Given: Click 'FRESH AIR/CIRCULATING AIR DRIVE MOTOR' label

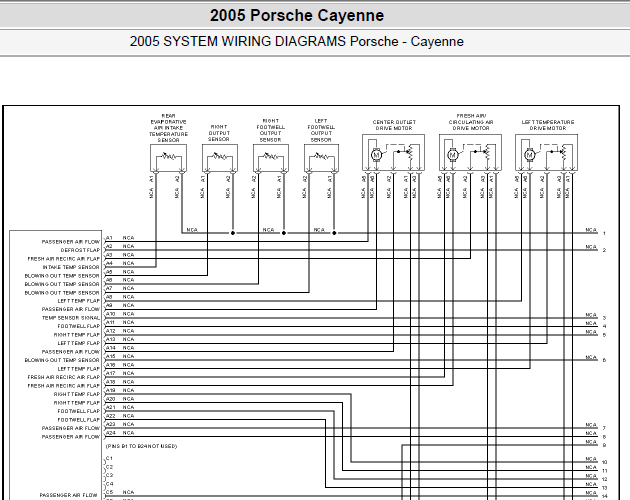Looking at the screenshot, I should coord(470,122).
